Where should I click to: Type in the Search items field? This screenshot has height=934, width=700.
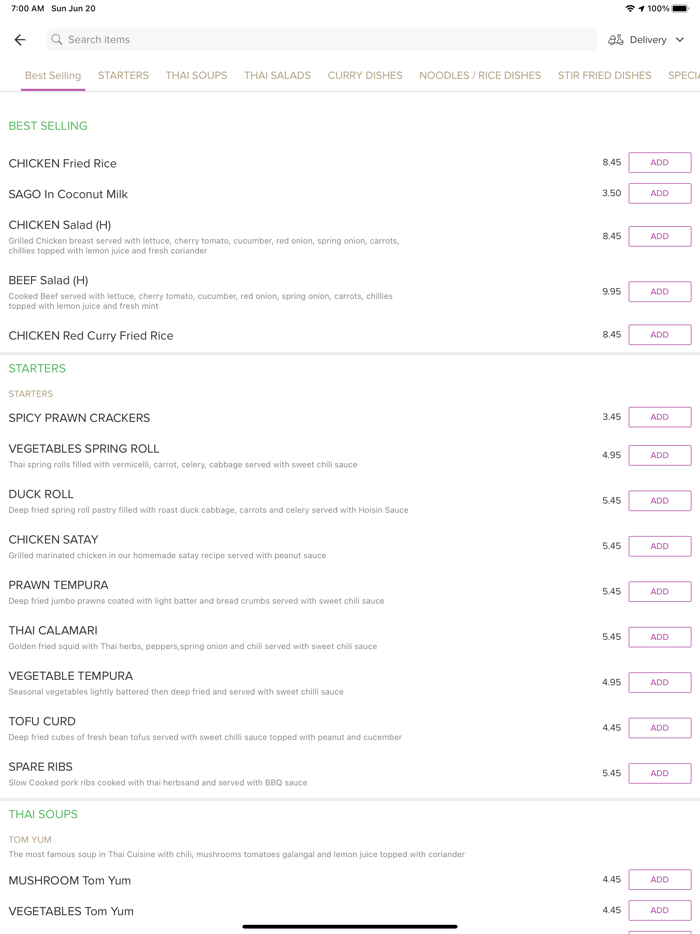point(320,40)
